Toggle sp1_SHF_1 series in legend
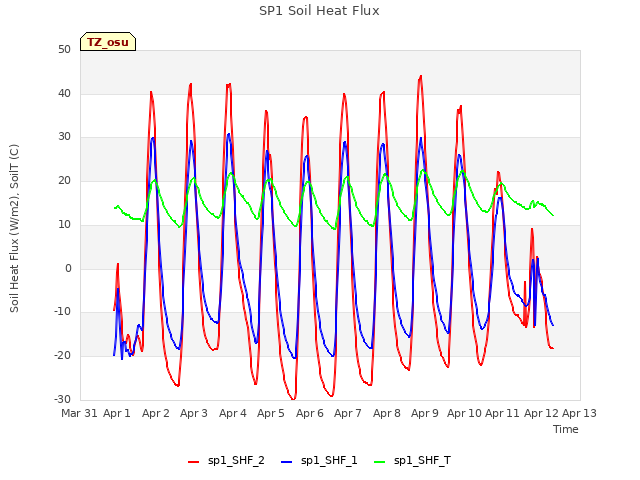Screen dimensions: 640x480 (x=319, y=460)
